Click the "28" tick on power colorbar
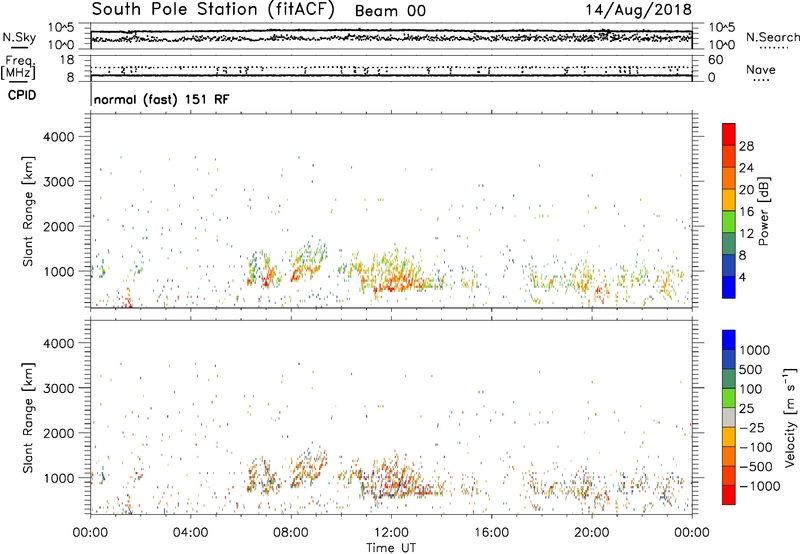Screen dimensions: 800x554 coord(746,146)
